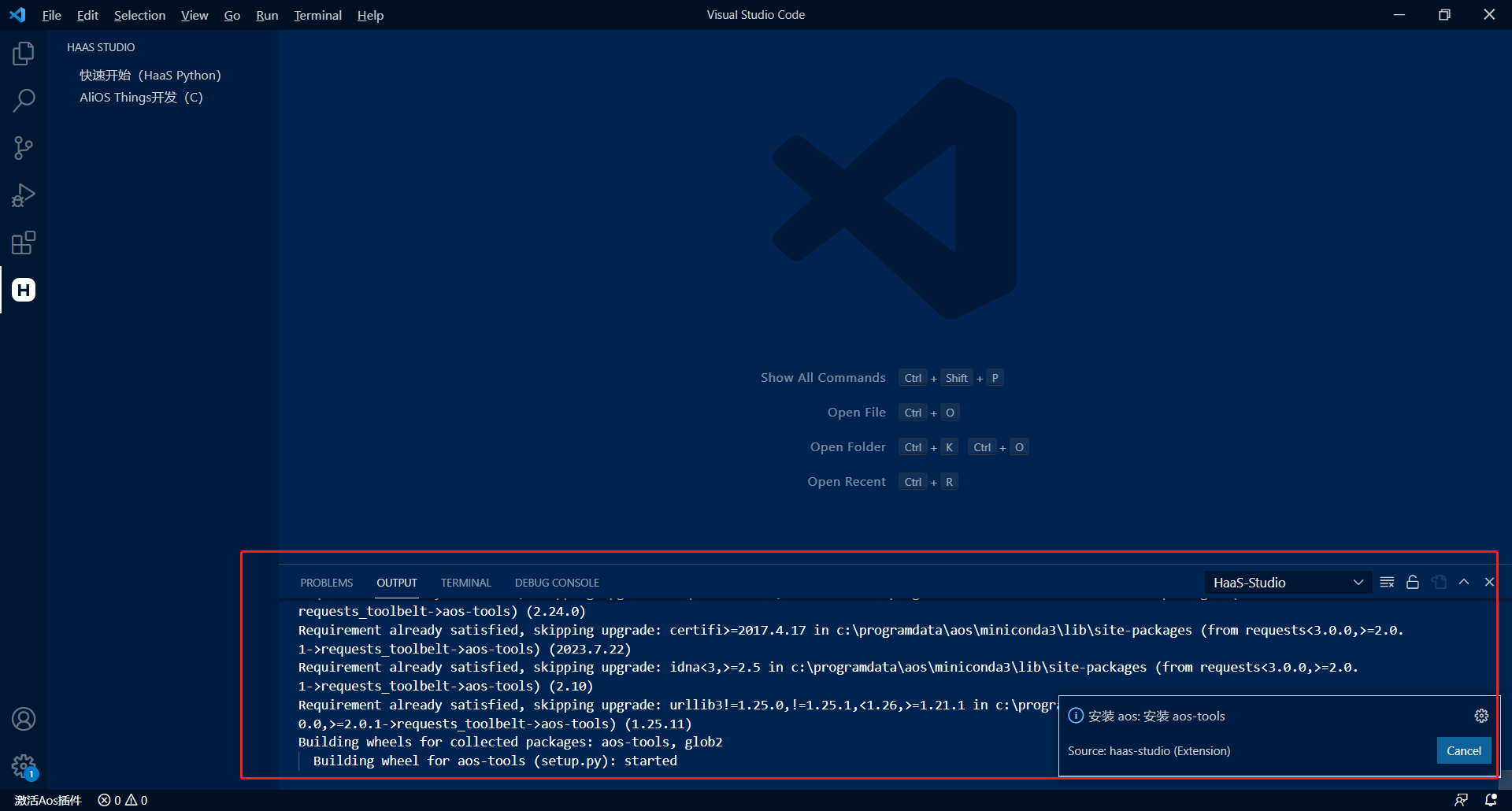The image size is (1512, 811).
Task: Open the Selection menu
Action: click(x=139, y=15)
